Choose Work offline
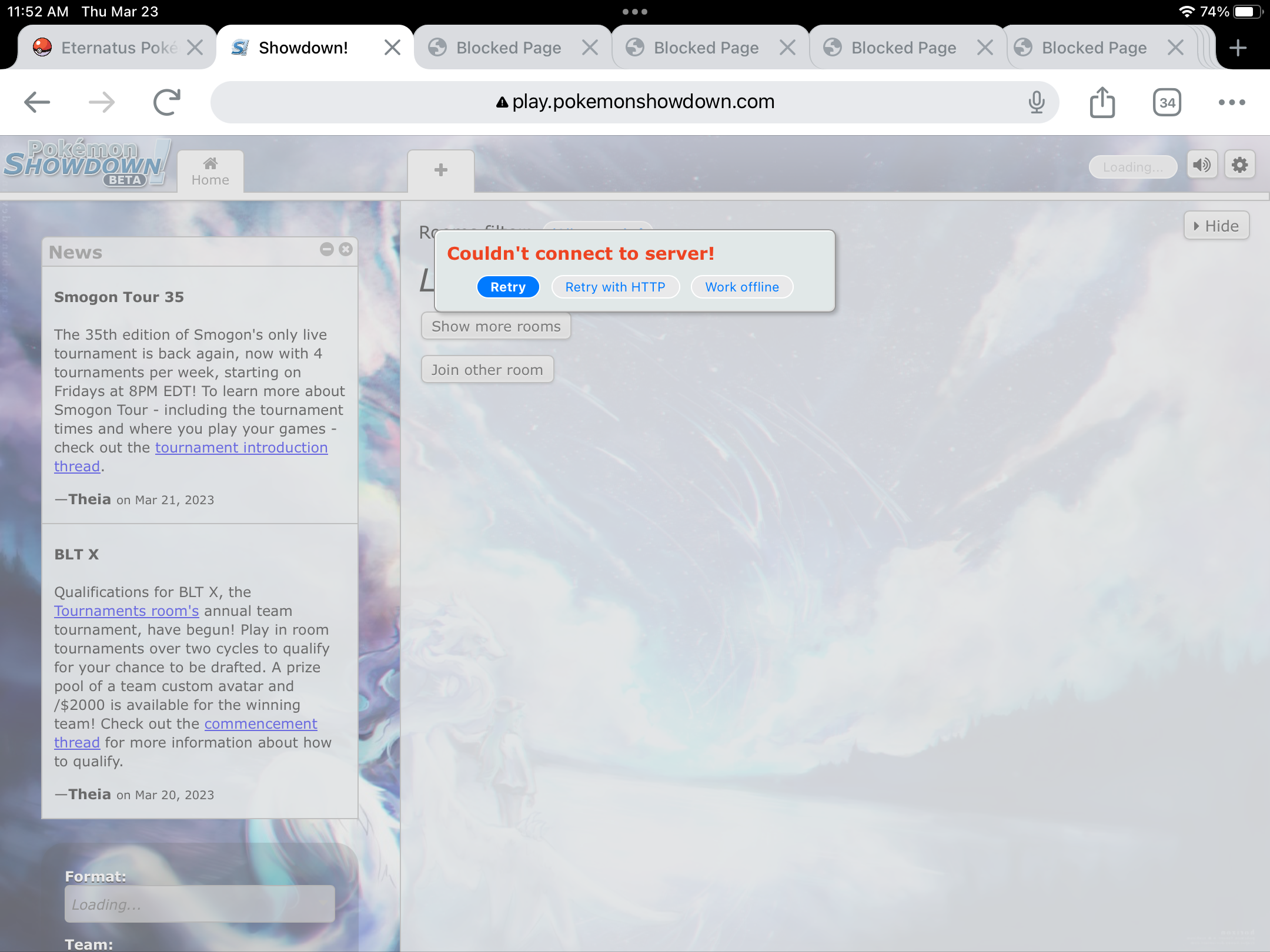This screenshot has height=952, width=1270. [742, 287]
